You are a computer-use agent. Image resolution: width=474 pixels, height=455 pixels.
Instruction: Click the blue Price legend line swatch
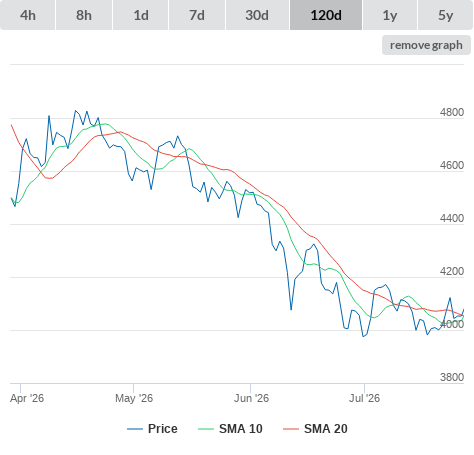(x=135, y=429)
